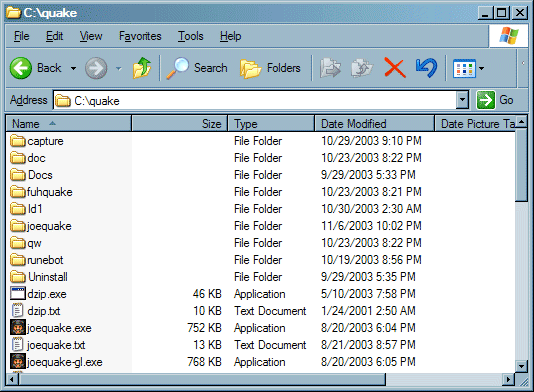Select the capture folder icon
Screen dimensions: 534x392
tap(18, 141)
